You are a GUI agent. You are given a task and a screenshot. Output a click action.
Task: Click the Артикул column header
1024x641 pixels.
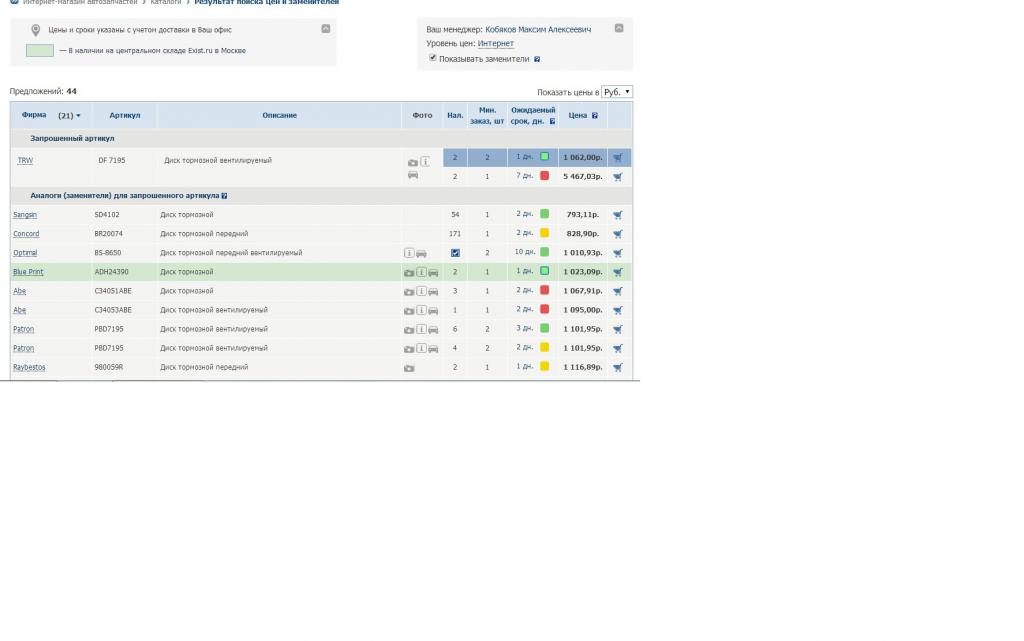click(125, 116)
